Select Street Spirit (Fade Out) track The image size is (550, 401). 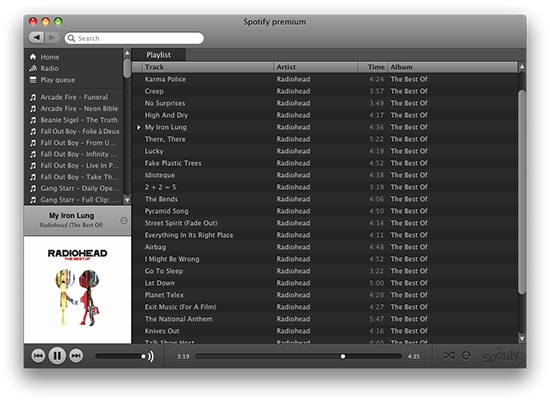(325, 223)
